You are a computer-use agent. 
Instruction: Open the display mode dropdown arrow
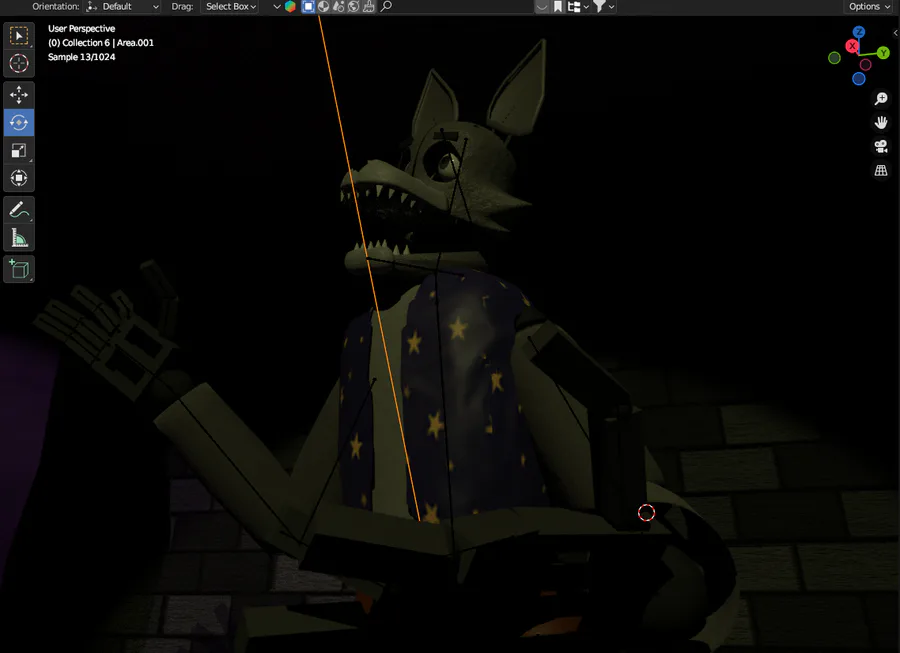[586, 7]
